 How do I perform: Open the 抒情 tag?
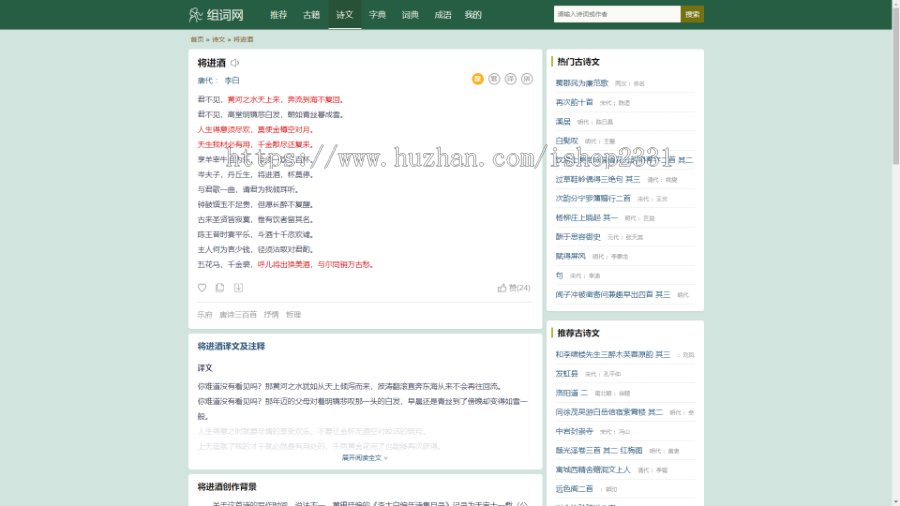[271, 314]
